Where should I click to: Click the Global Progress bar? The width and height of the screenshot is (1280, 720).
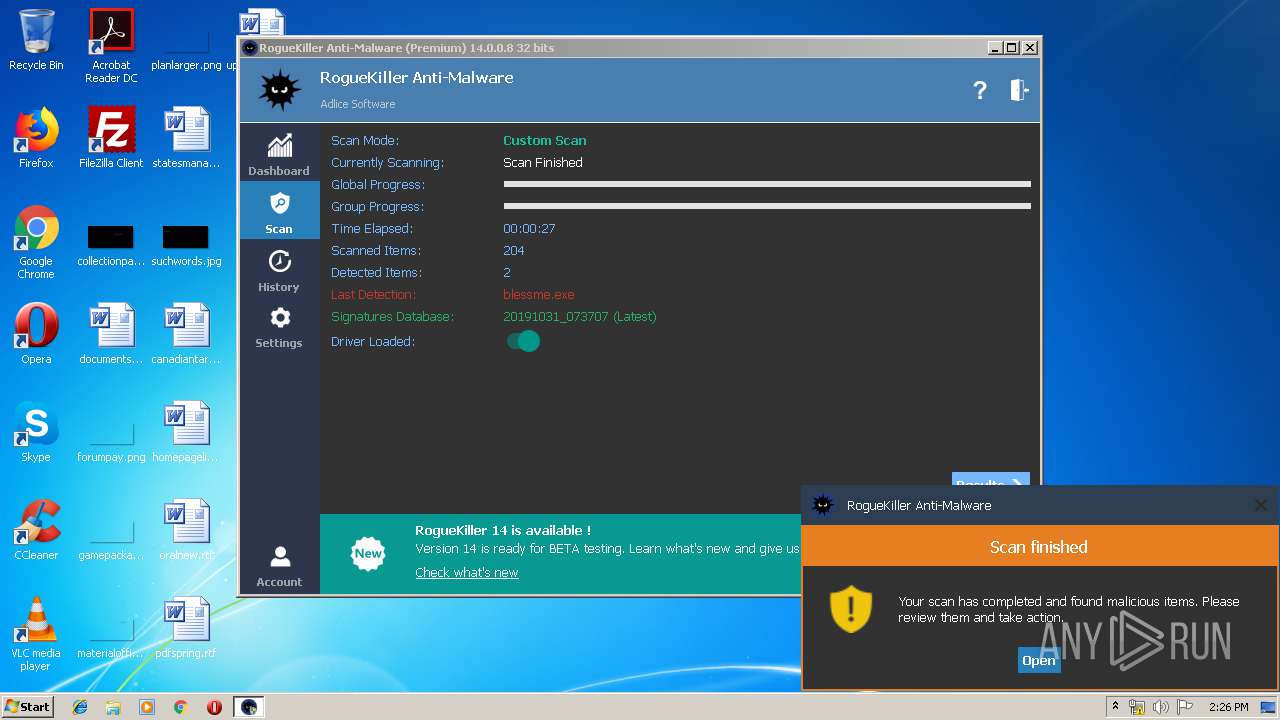(767, 184)
